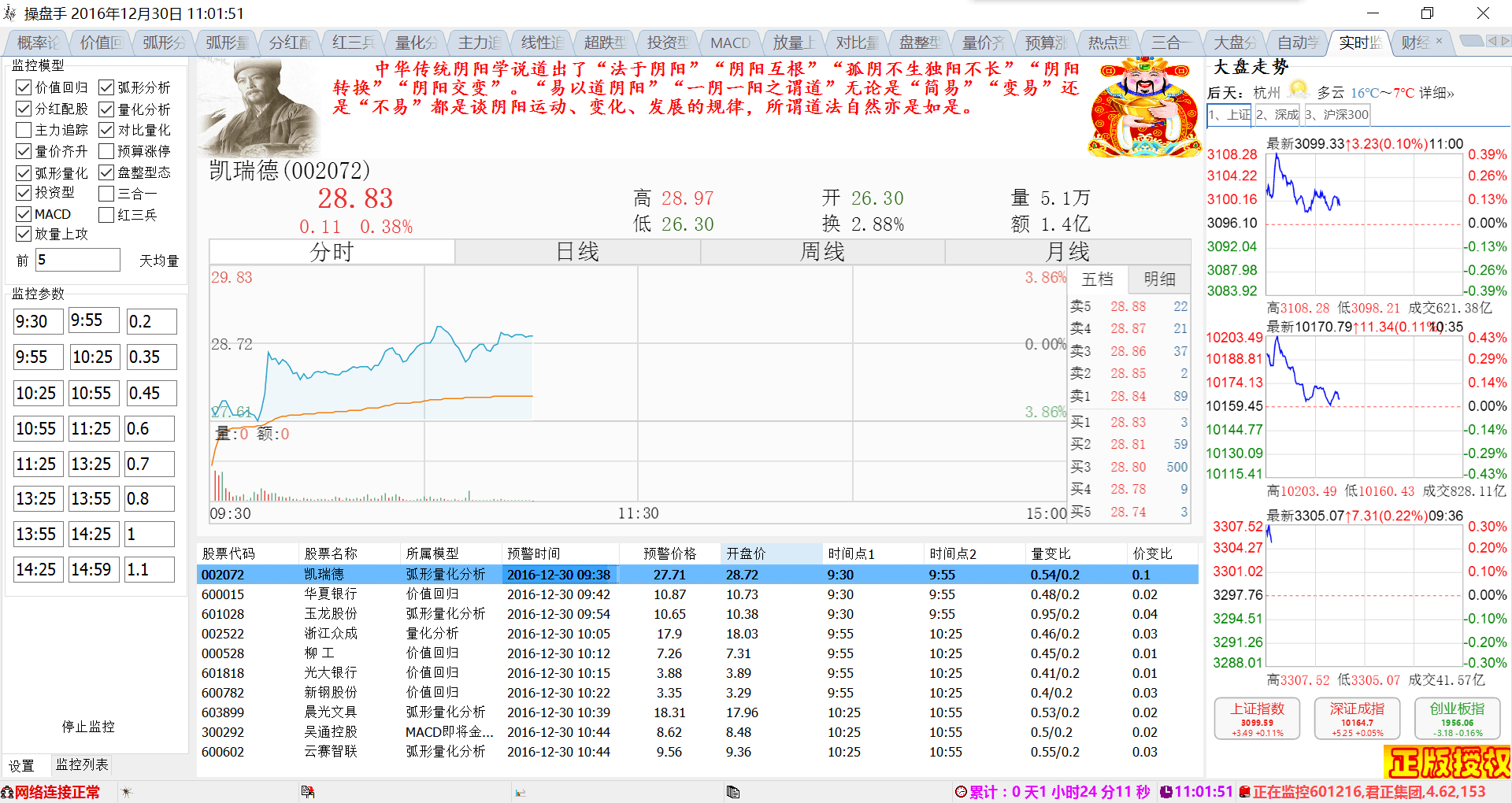The image size is (1512, 803).
Task: Click 停止监控 button
Action: (88, 727)
